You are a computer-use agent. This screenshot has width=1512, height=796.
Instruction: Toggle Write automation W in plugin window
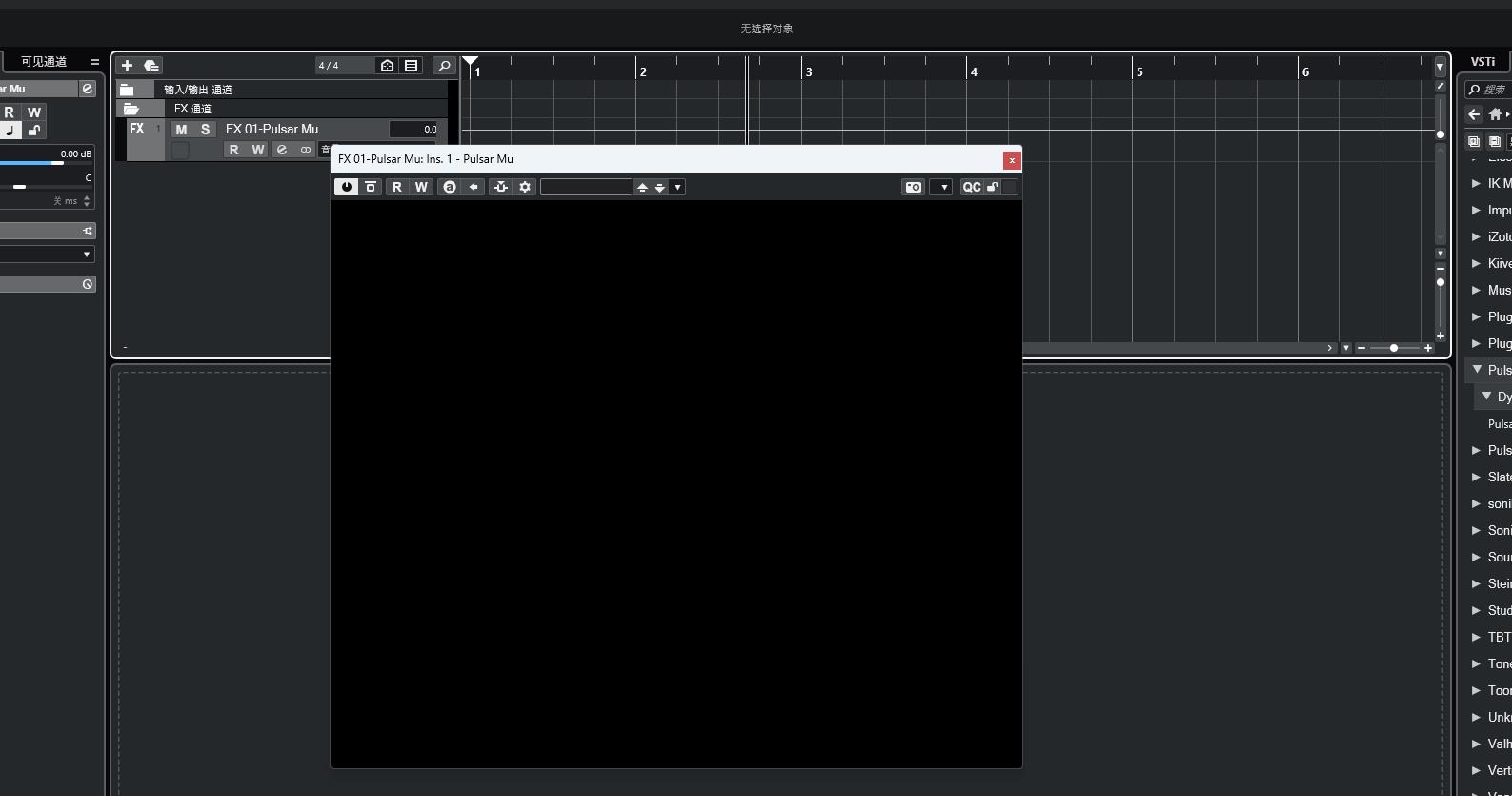point(421,187)
